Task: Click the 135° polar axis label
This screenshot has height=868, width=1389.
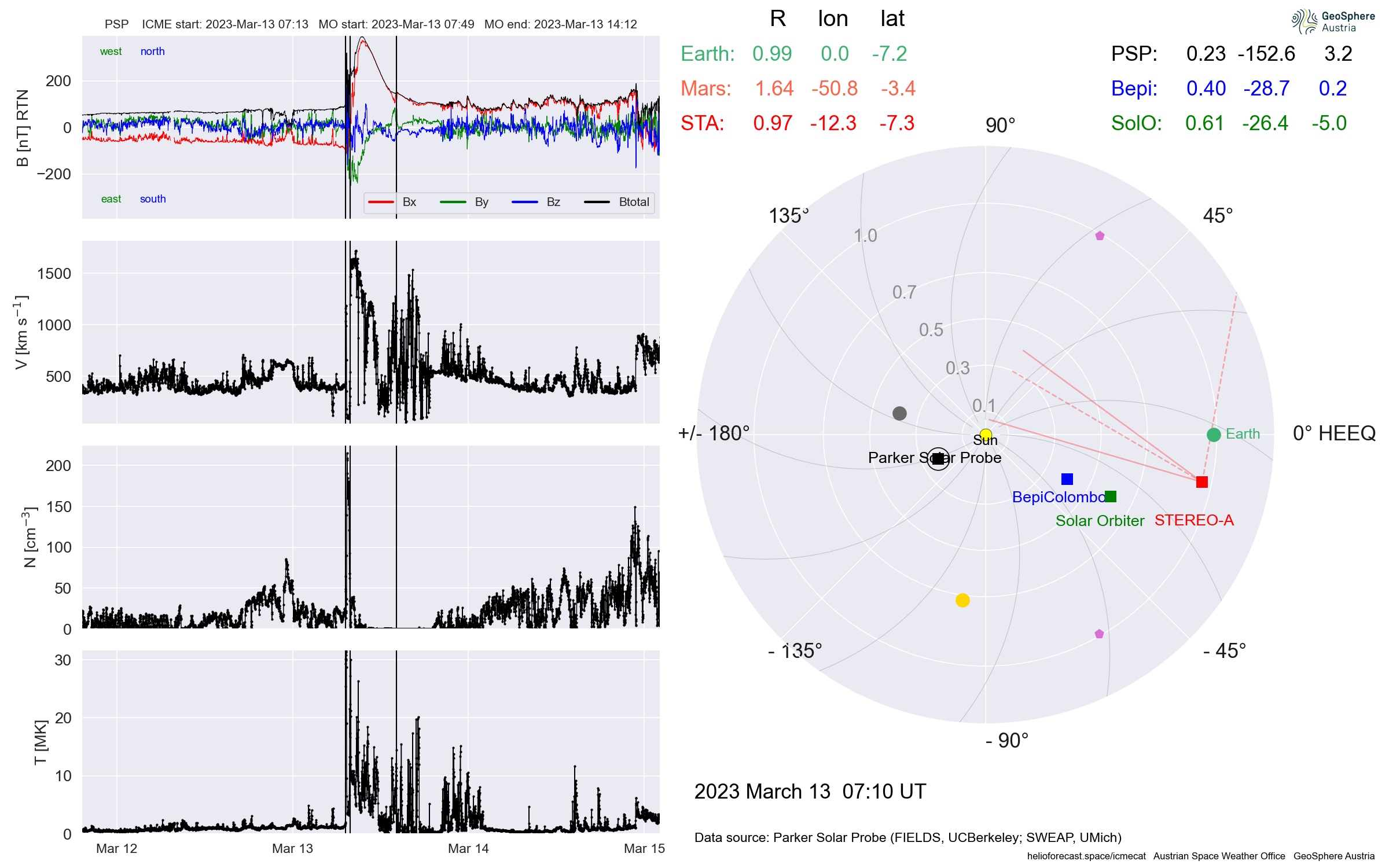Action: coord(788,216)
